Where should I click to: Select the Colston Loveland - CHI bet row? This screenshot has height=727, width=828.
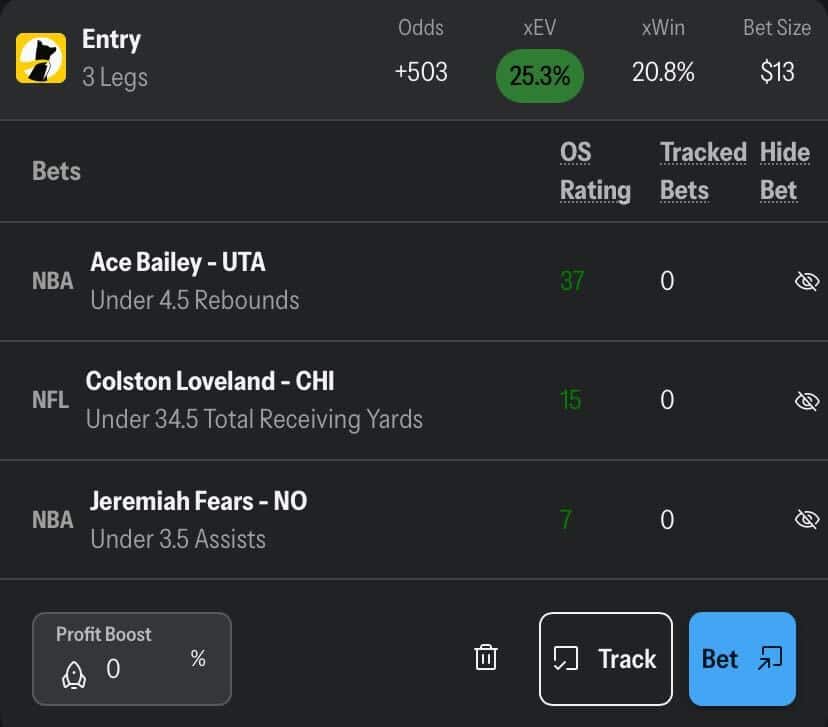[254, 400]
